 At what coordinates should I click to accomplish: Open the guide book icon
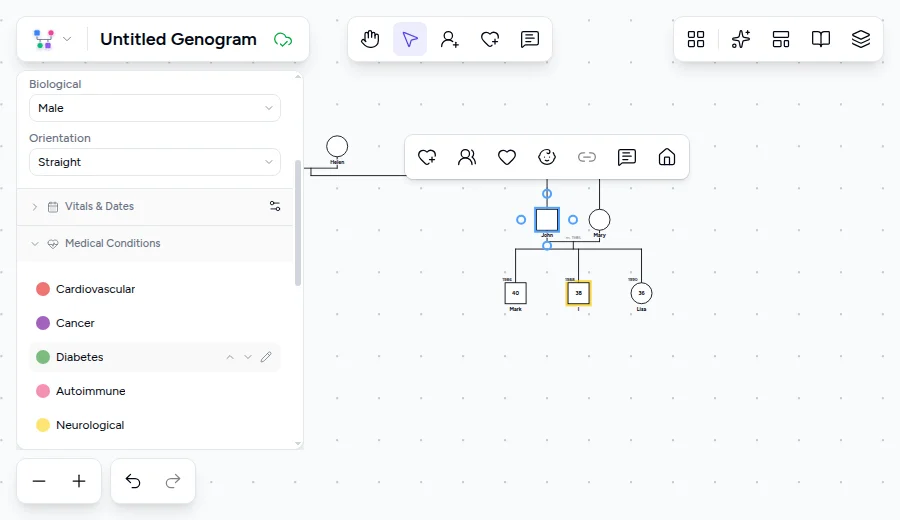click(x=821, y=39)
